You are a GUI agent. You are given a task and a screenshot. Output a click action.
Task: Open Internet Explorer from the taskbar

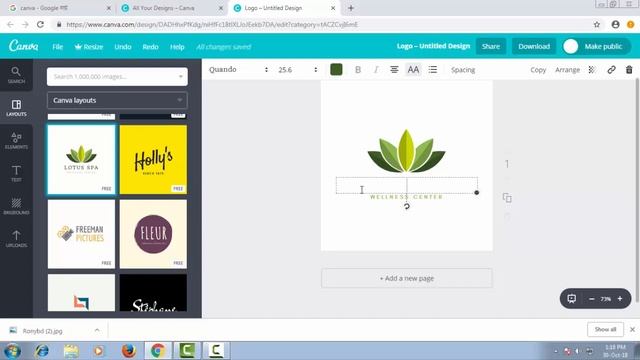point(42,351)
